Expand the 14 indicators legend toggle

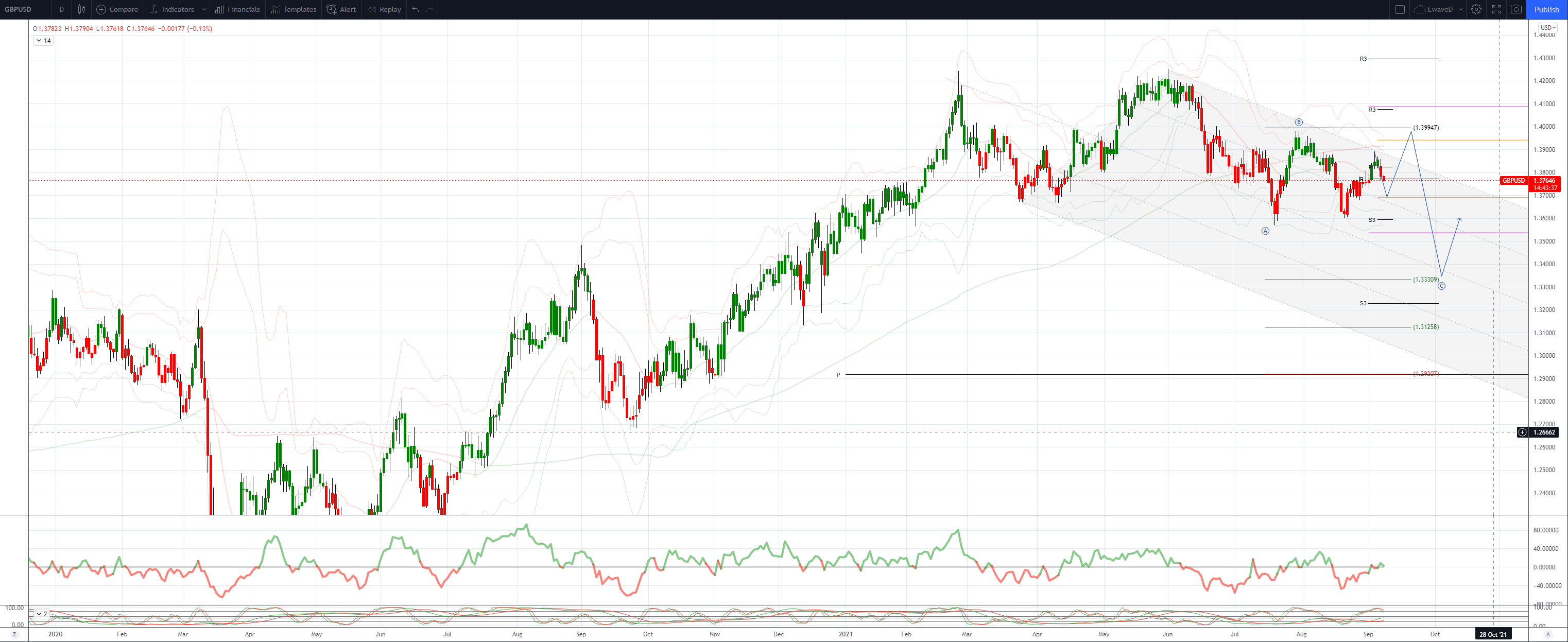(x=44, y=40)
